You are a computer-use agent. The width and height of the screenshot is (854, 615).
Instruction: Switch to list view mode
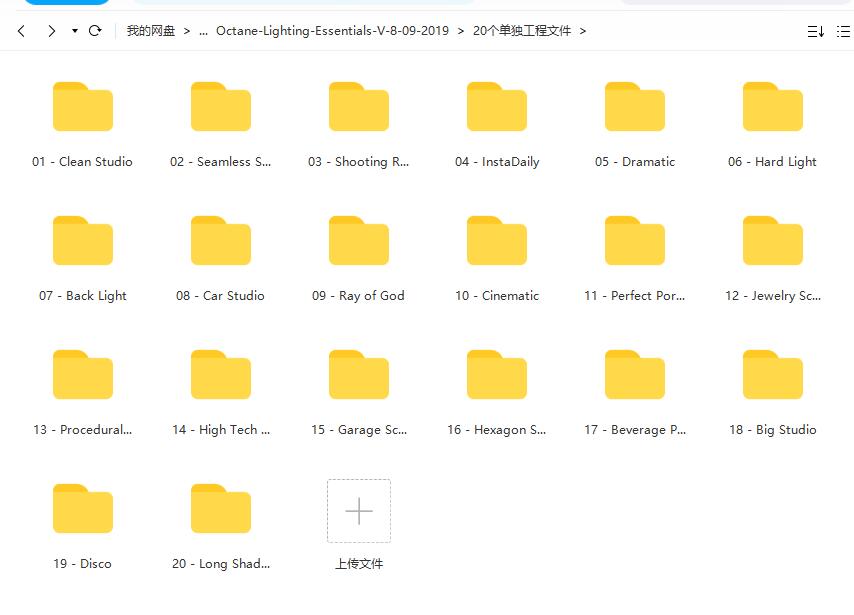pyautogui.click(x=843, y=32)
